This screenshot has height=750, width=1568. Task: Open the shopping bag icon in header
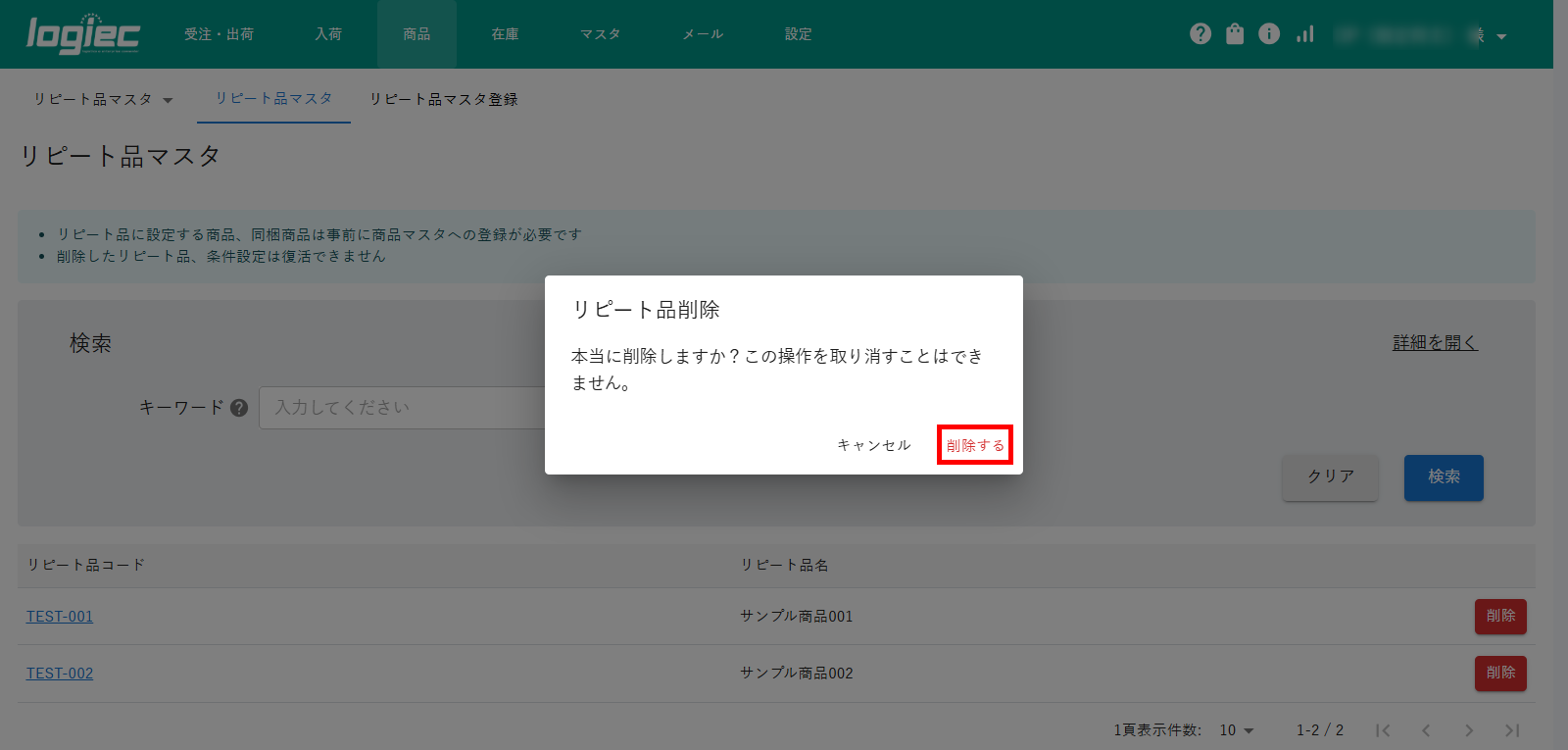1235,34
